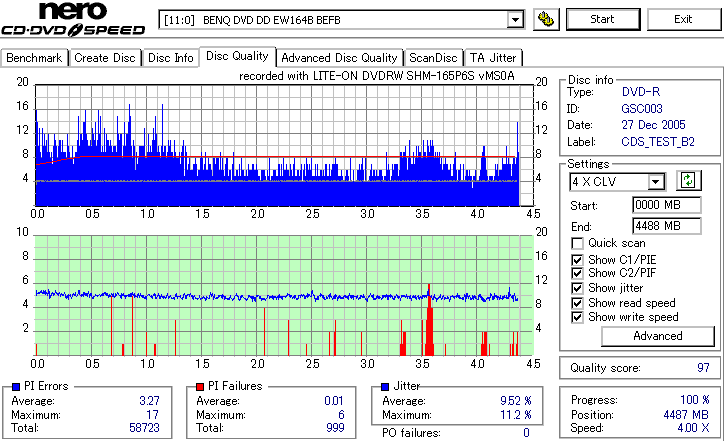
Task: Click the Quality score value 97
Action: (x=703, y=368)
